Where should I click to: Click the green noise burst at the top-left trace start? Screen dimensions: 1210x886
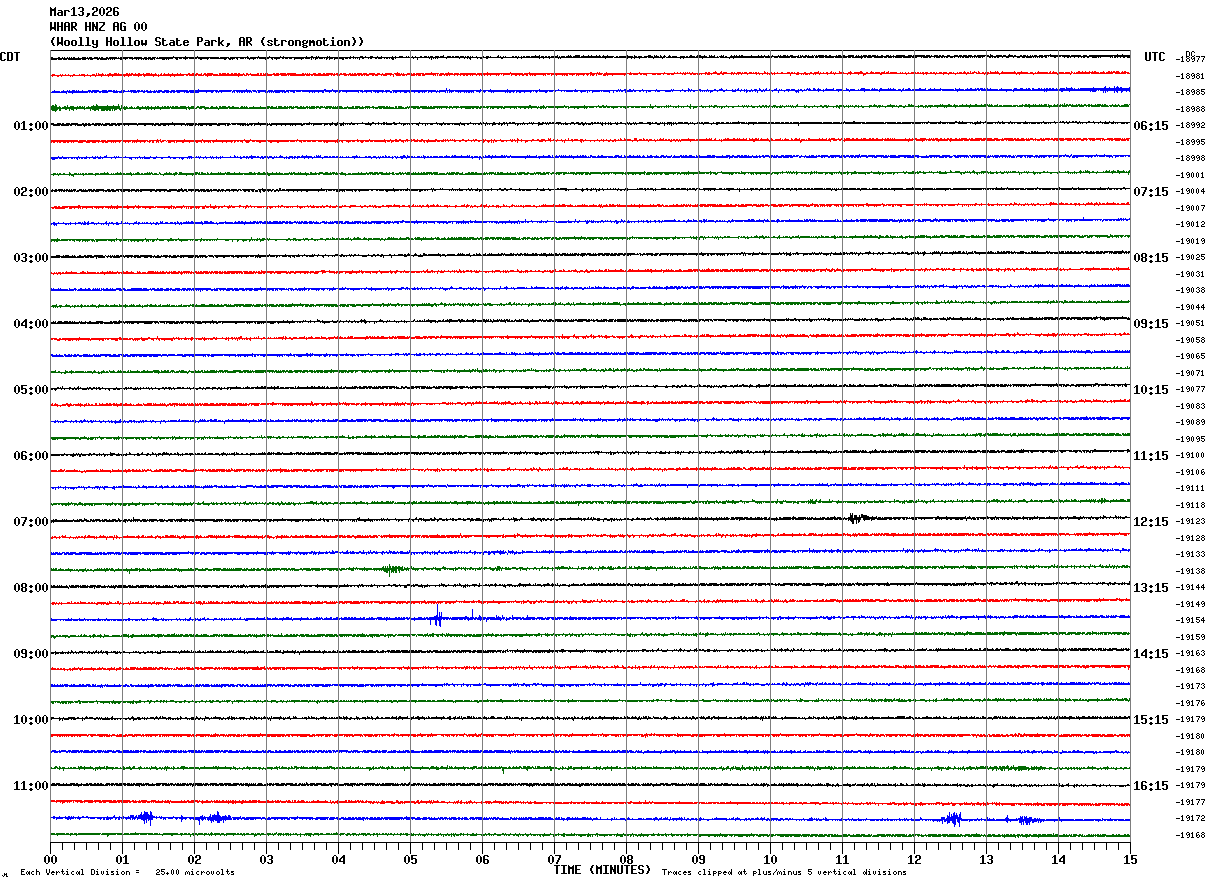(85, 107)
